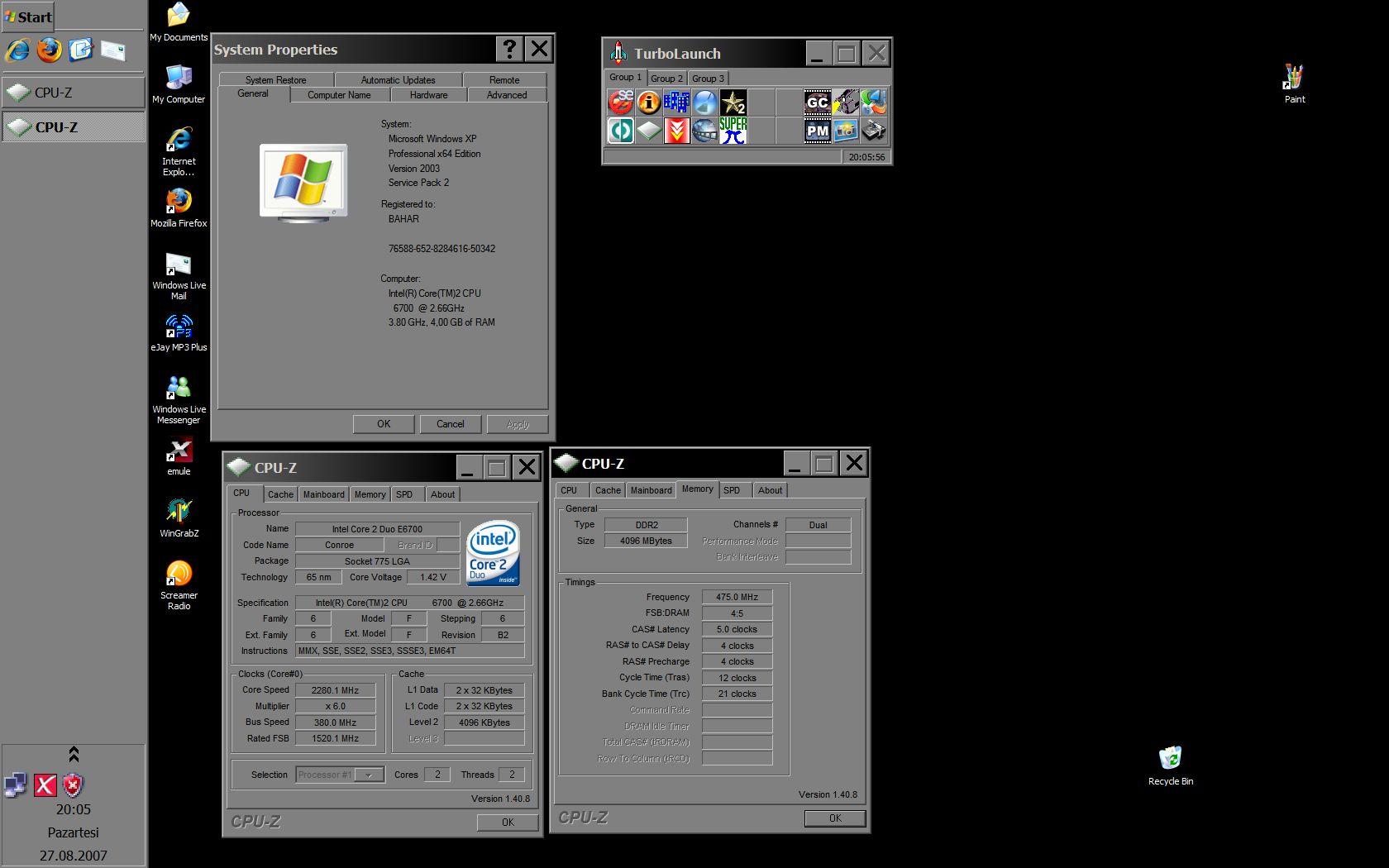Launch the red no-sign 'se' icon in TurboLaunch
This screenshot has width=1389, height=868.
[x=621, y=103]
